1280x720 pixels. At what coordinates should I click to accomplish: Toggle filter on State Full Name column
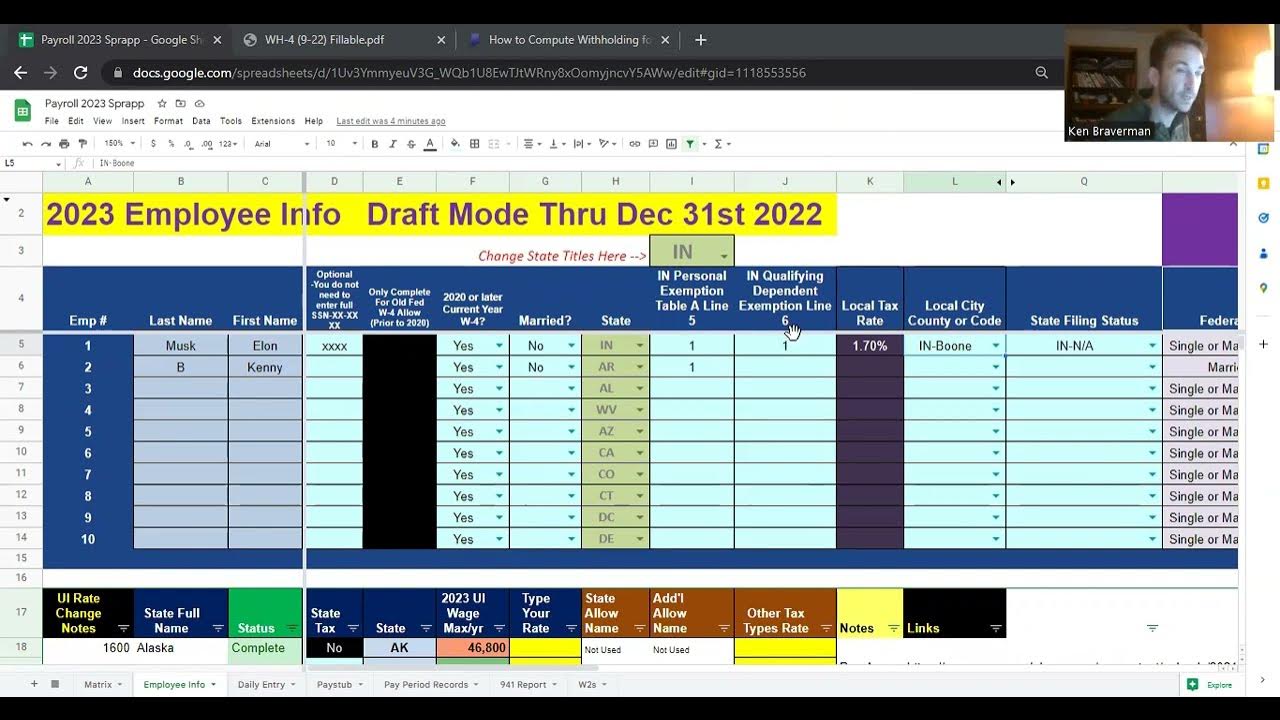click(218, 628)
